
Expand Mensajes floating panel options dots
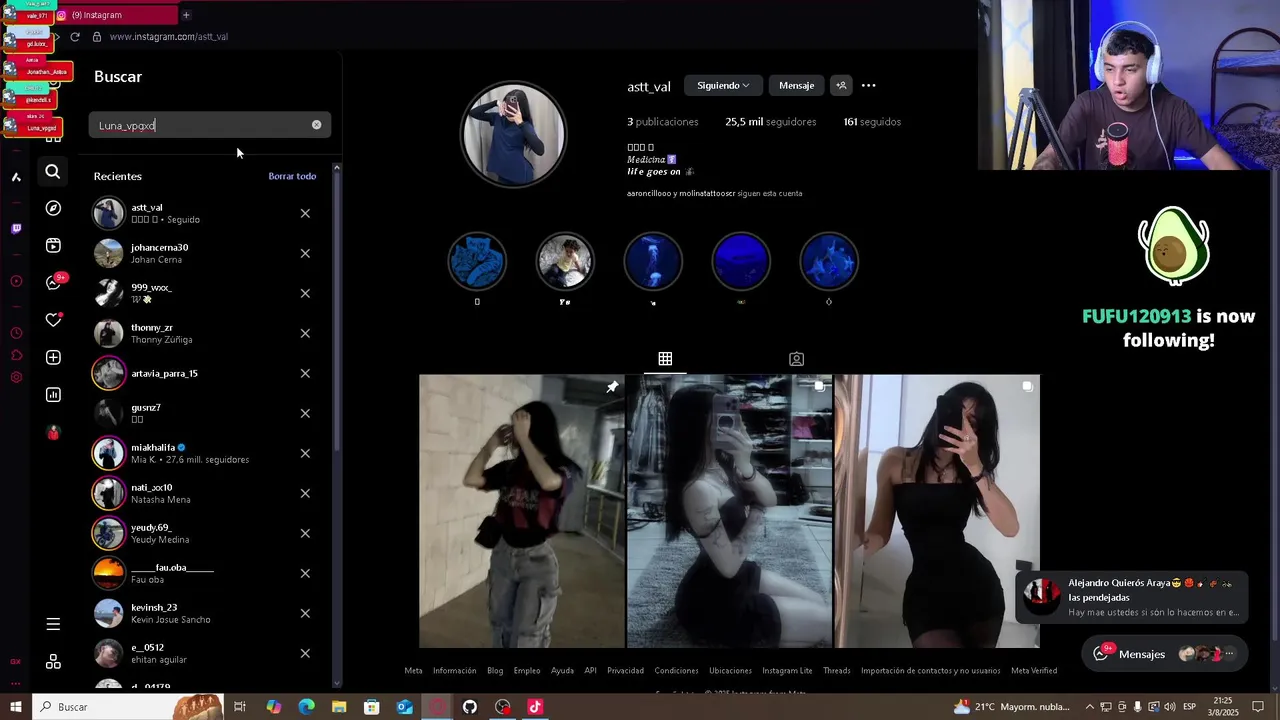(1229, 654)
